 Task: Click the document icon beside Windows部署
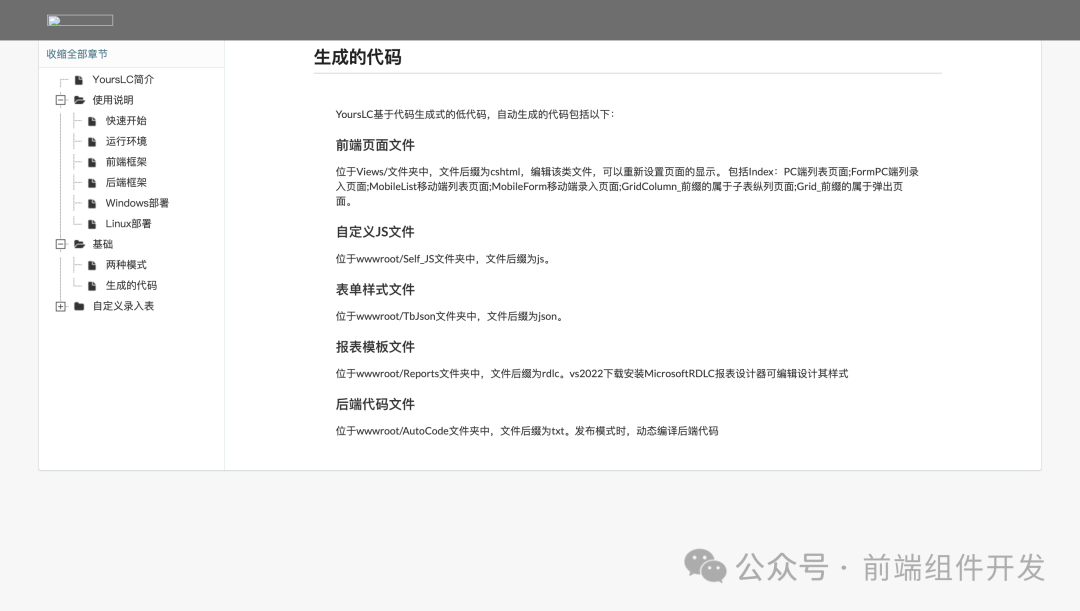point(92,203)
